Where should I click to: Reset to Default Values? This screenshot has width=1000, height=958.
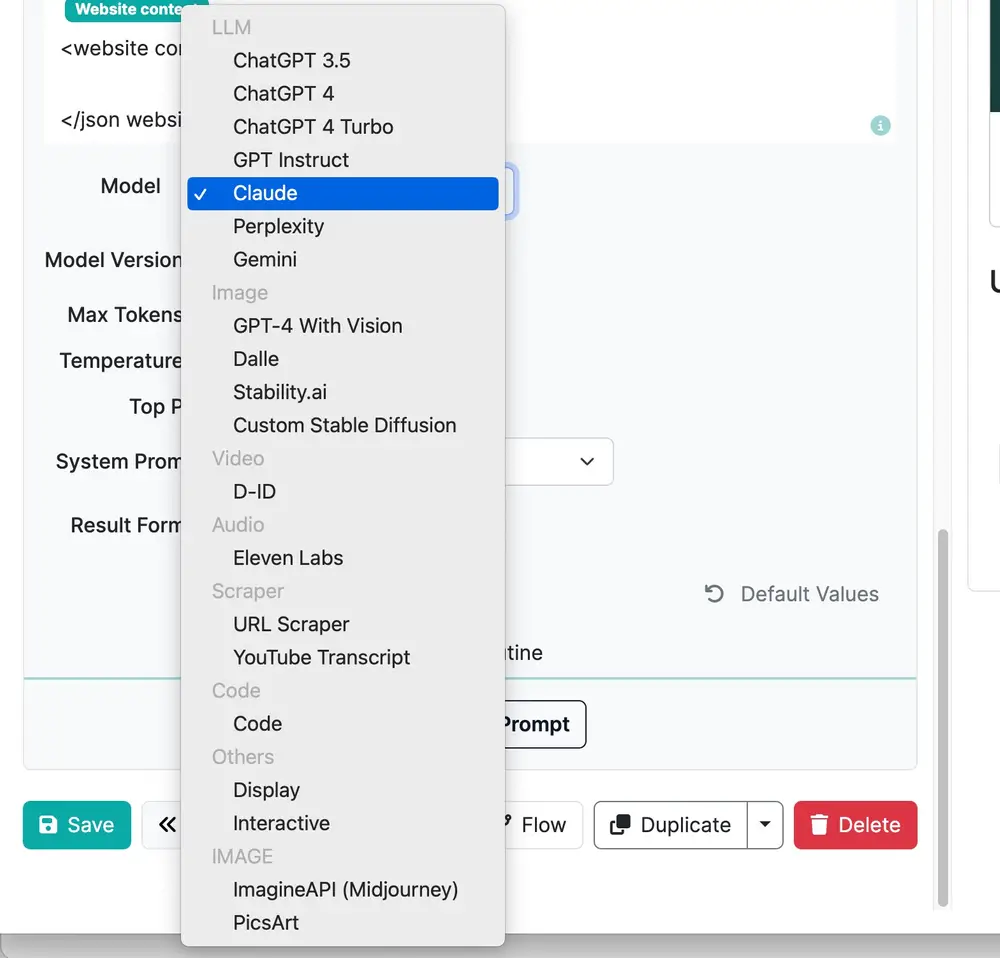[791, 594]
